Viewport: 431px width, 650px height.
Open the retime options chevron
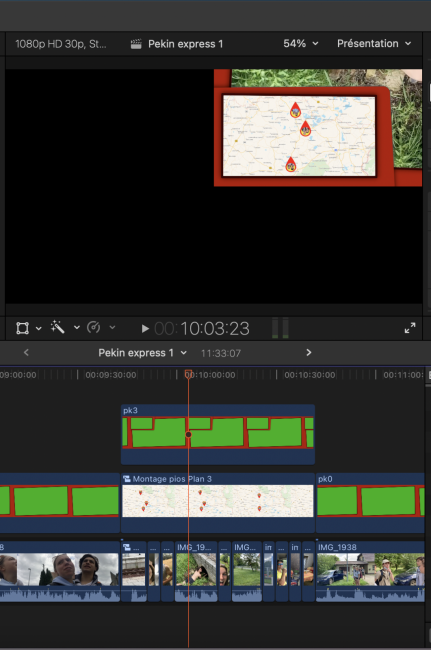click(112, 327)
